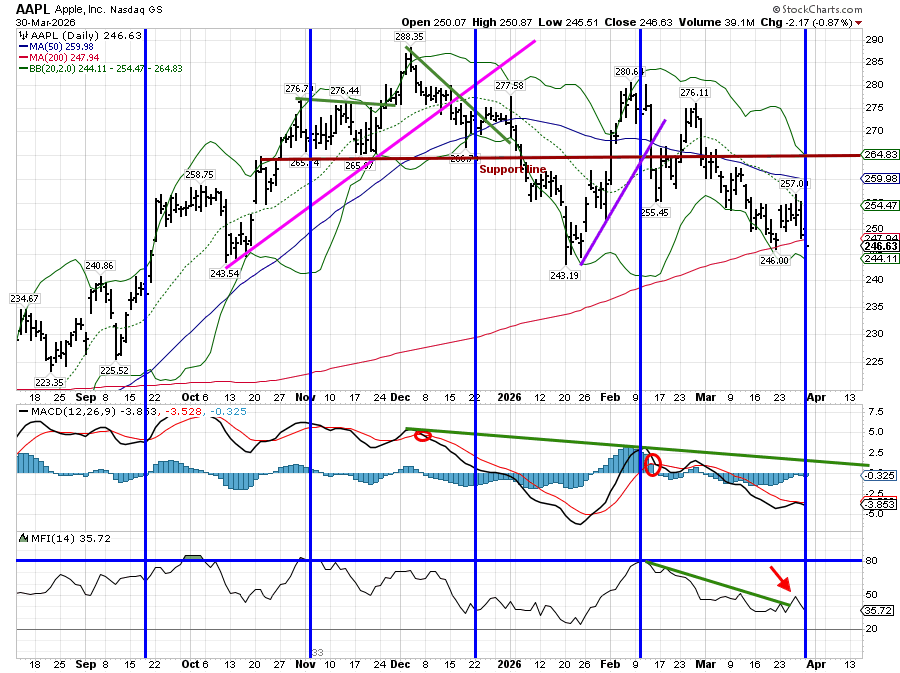Click the red arrow in the MFI panel
900x673 pixels.
point(781,579)
